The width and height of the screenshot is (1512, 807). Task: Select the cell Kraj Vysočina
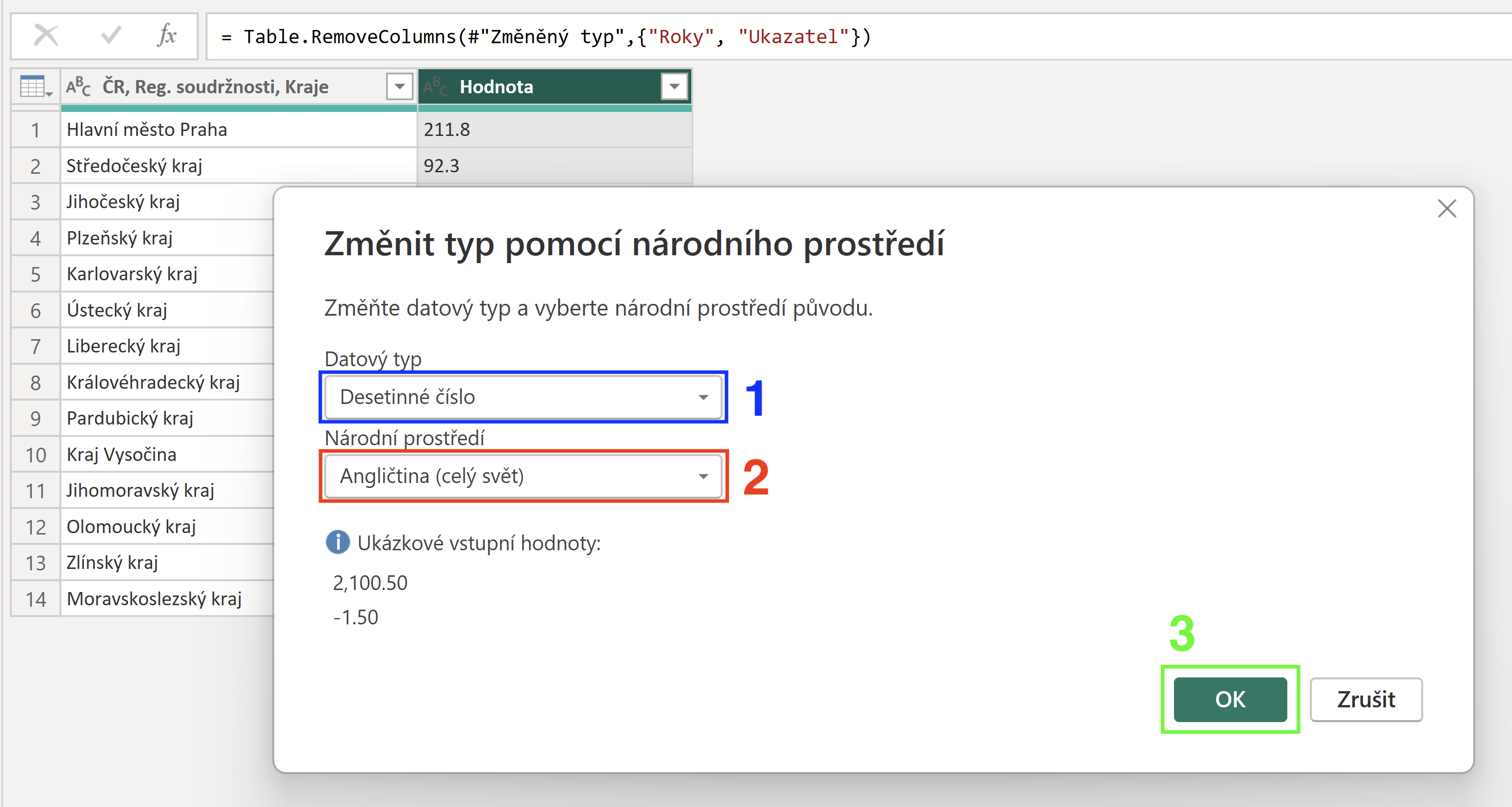point(167,455)
